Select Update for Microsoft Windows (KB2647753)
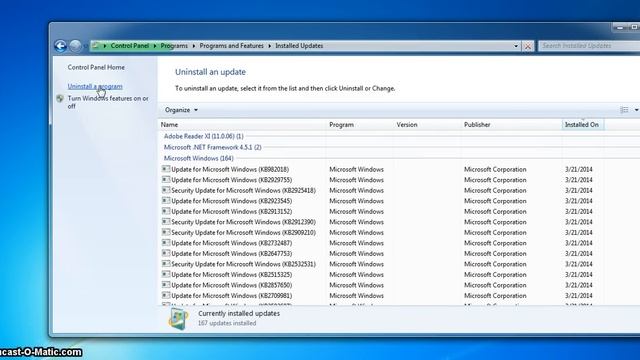The image size is (640, 360). pyautogui.click(x=232, y=253)
